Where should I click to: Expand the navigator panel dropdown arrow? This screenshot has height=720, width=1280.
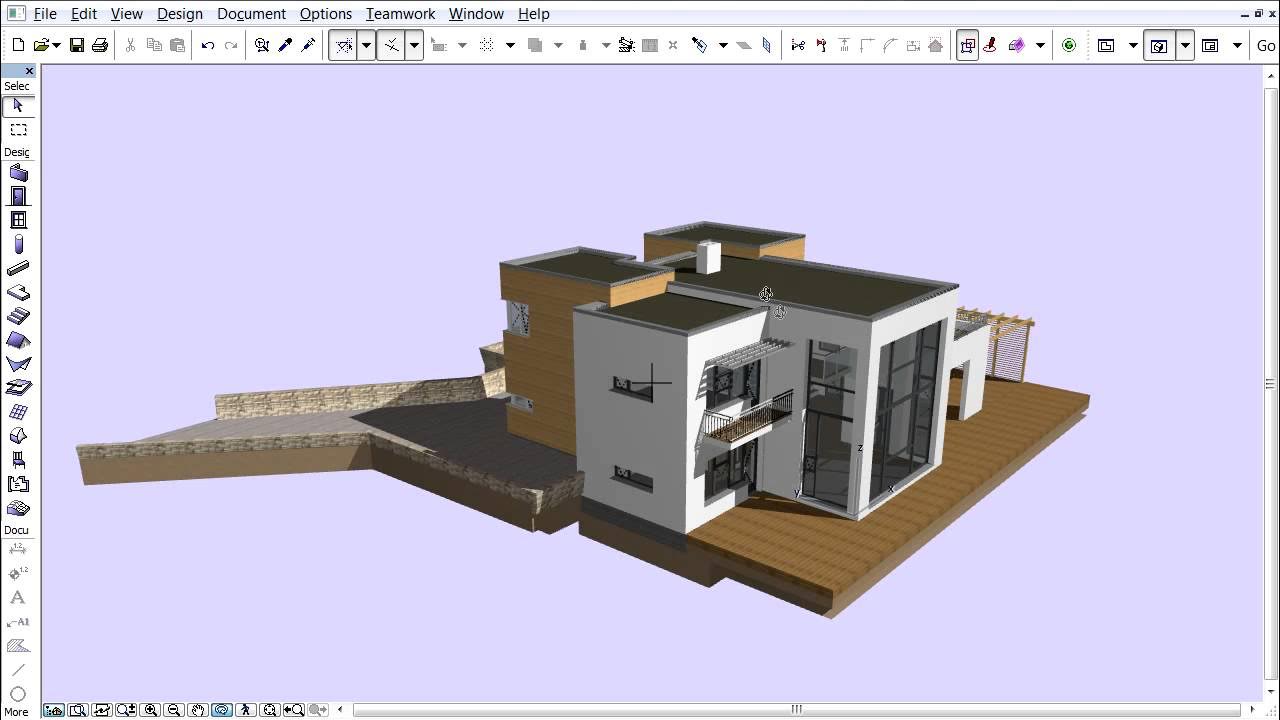[1237, 45]
